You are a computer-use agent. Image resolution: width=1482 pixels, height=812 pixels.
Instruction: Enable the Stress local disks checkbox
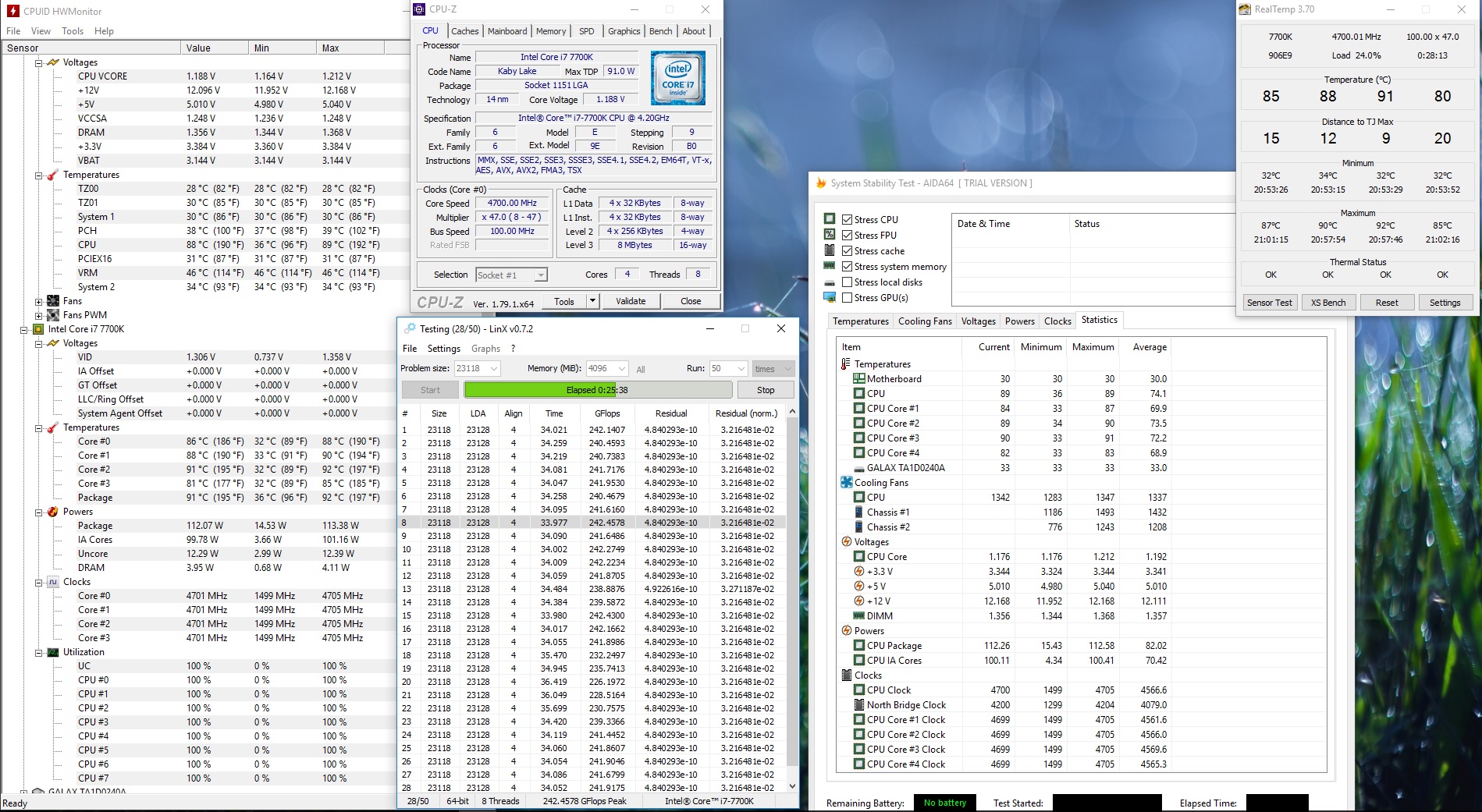click(x=847, y=282)
